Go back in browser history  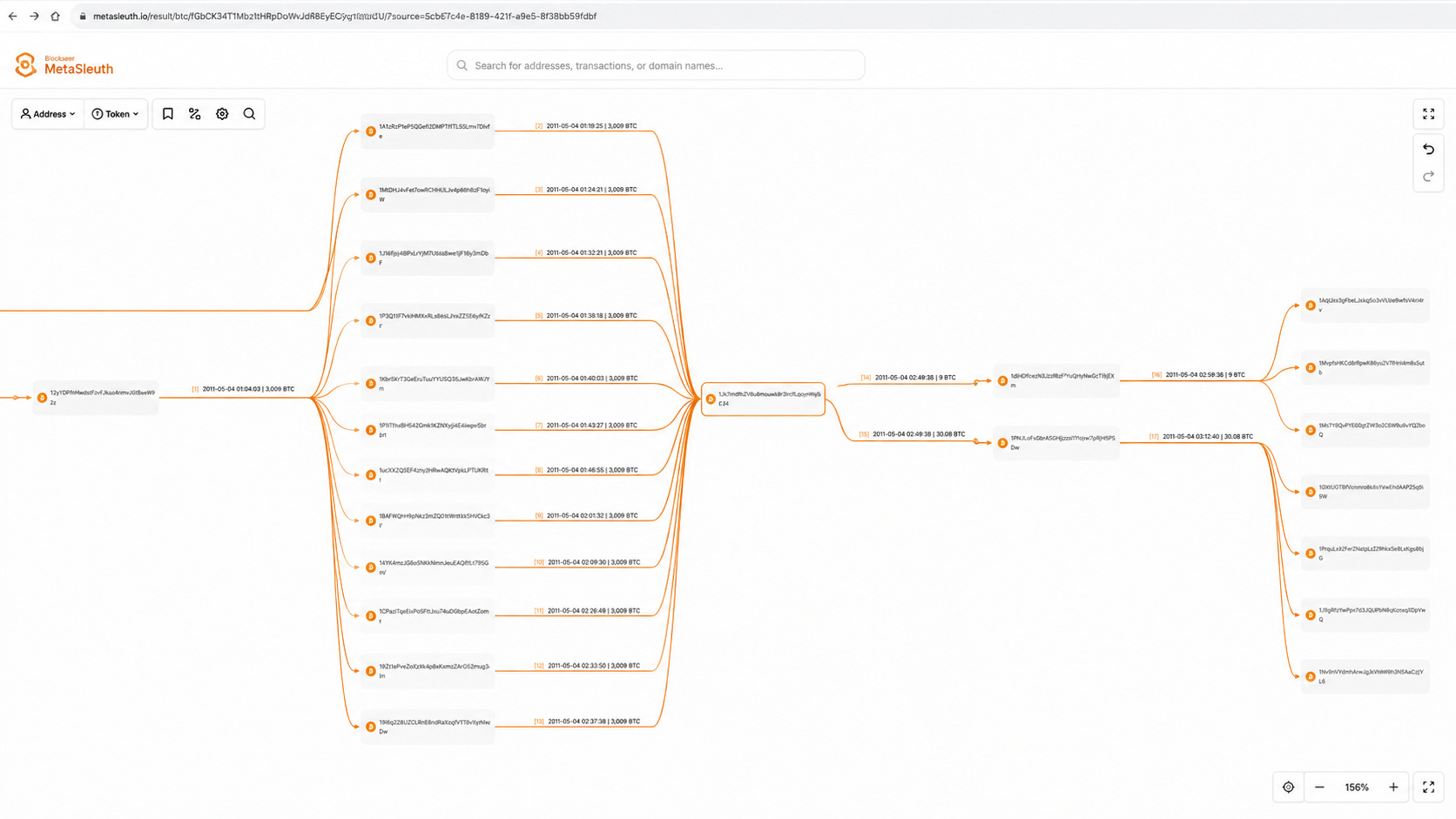(12, 16)
